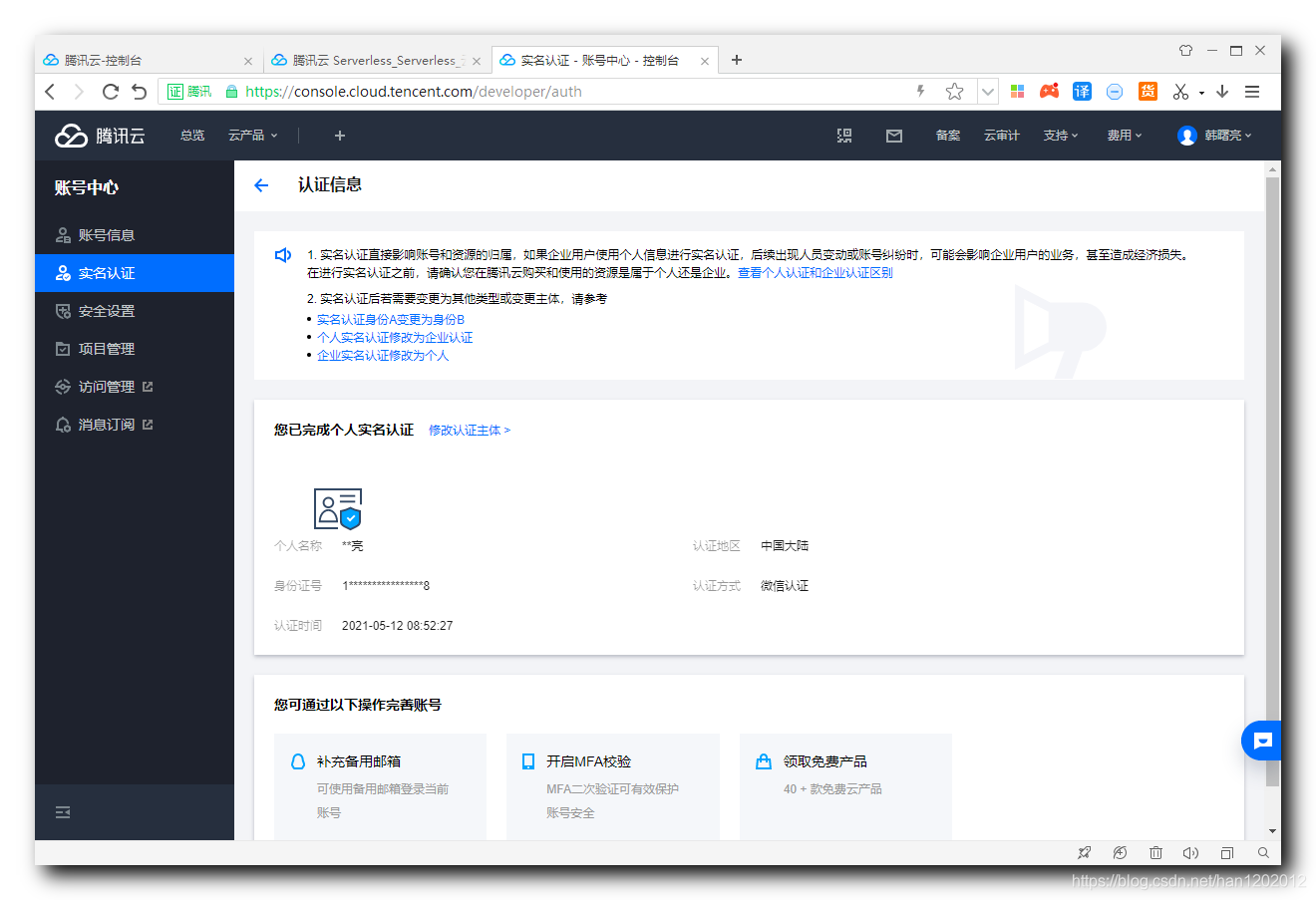Open the browser download arrow icon
This screenshot has height=900, width=1316.
coord(1222,92)
